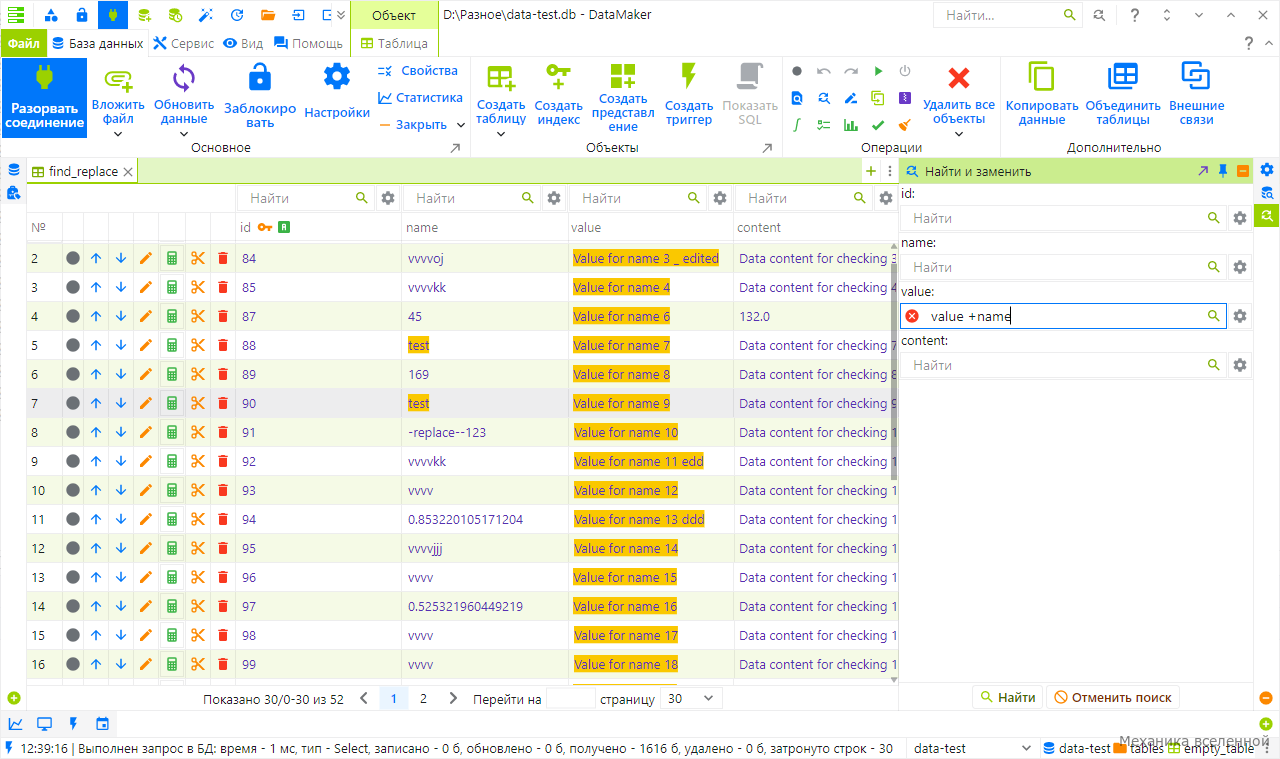
Task: Switch to the Вид ribbon tab
Action: (x=243, y=43)
